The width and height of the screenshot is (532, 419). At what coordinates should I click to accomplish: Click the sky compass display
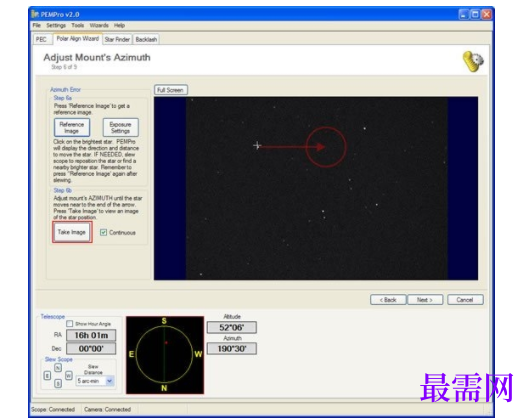click(165, 355)
